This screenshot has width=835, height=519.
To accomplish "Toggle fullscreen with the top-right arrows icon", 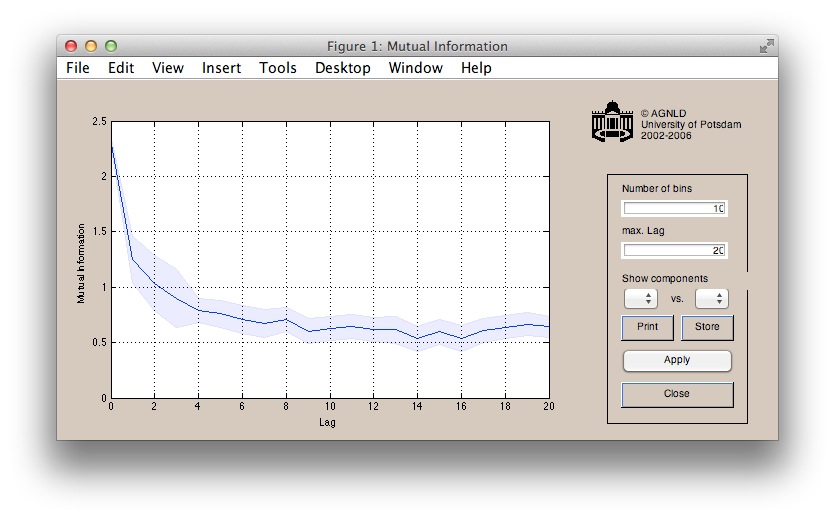I will coord(766,46).
